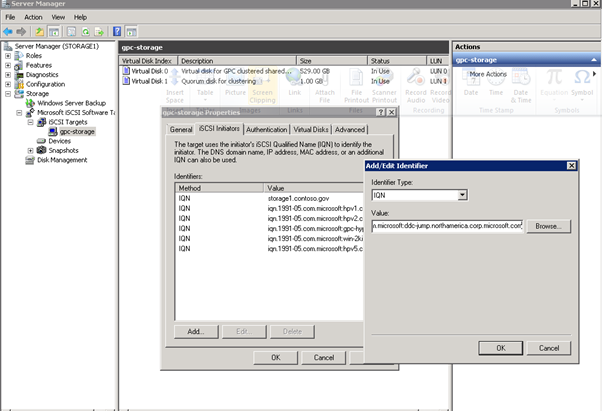Image resolution: width=602 pixels, height=411 pixels.
Task: Expand the Configuration tree node
Action: click(8, 84)
